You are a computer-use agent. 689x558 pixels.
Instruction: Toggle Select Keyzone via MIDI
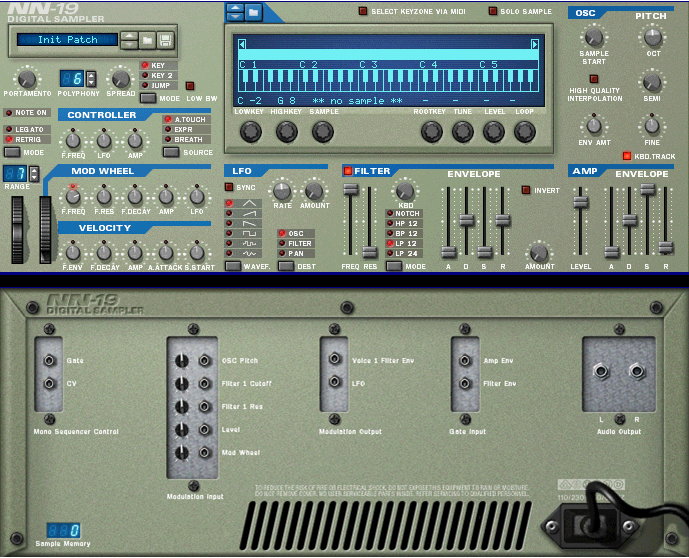point(363,11)
